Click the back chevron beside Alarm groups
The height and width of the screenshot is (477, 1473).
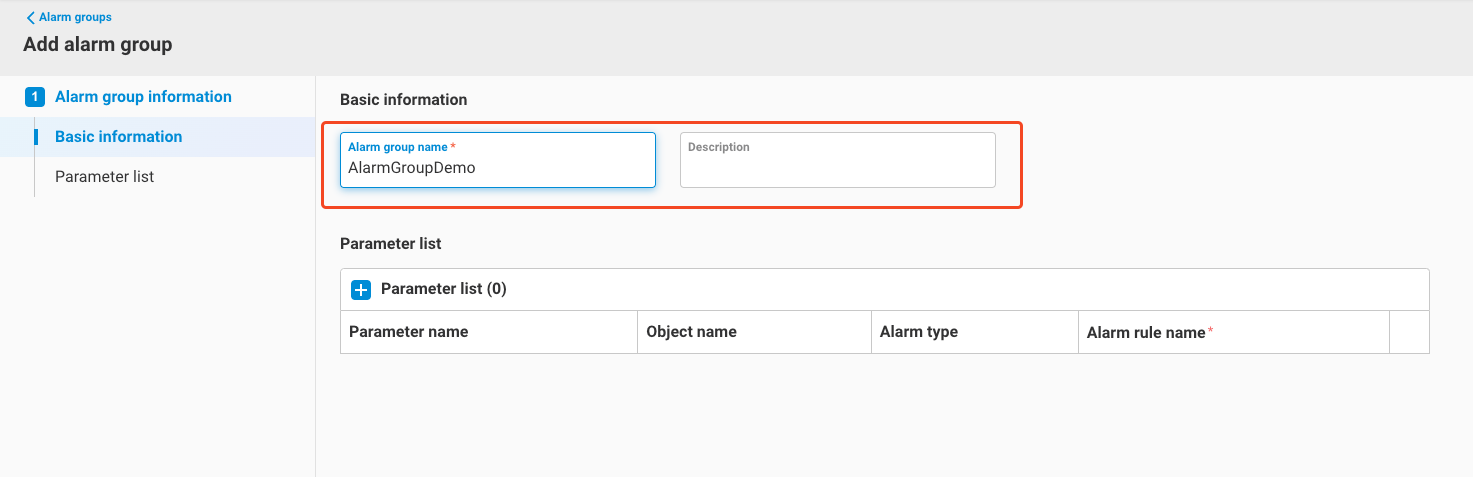[30, 18]
